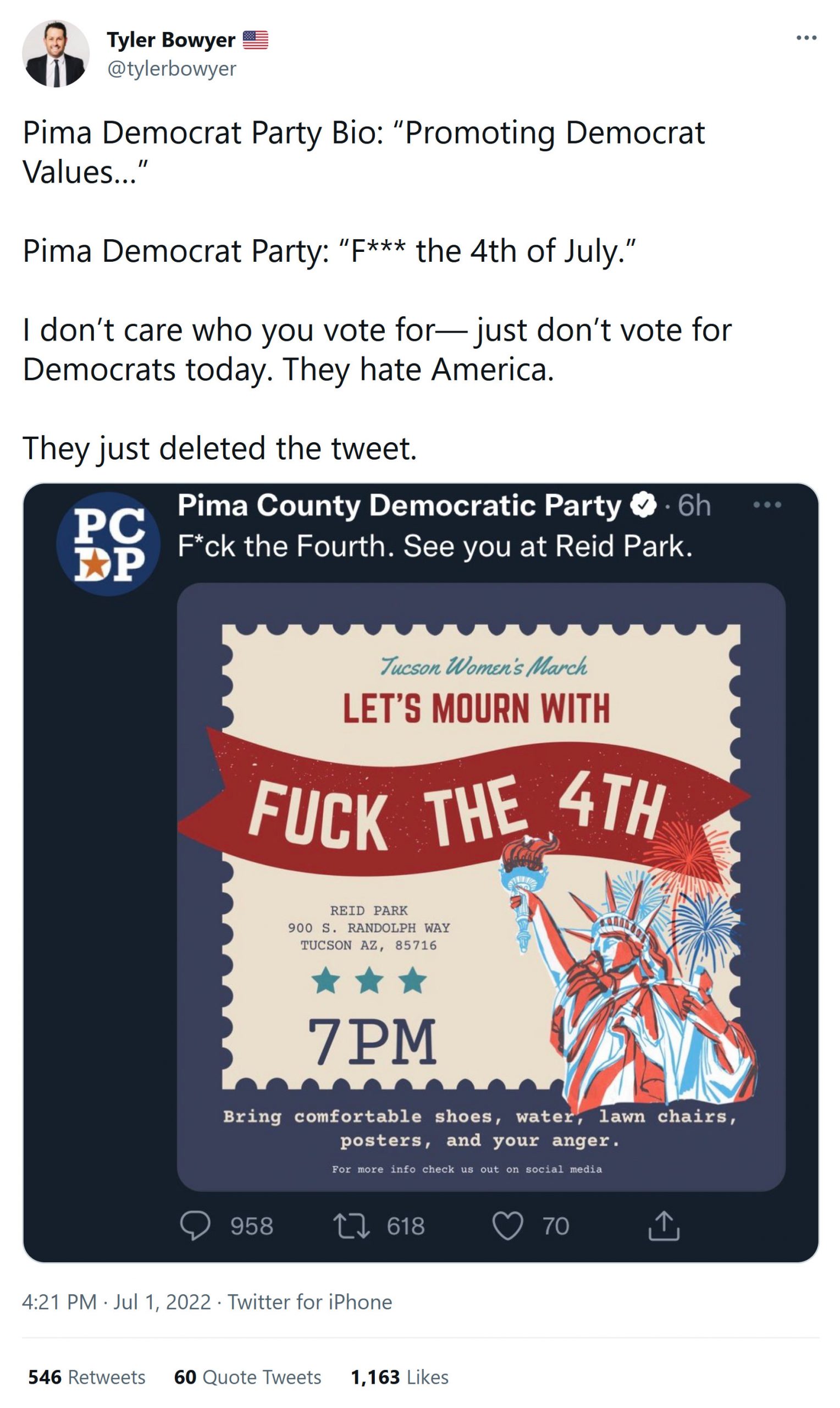Click Tyler Bowyer's profile avatar
The width and height of the screenshot is (840, 1408).
click(56, 54)
